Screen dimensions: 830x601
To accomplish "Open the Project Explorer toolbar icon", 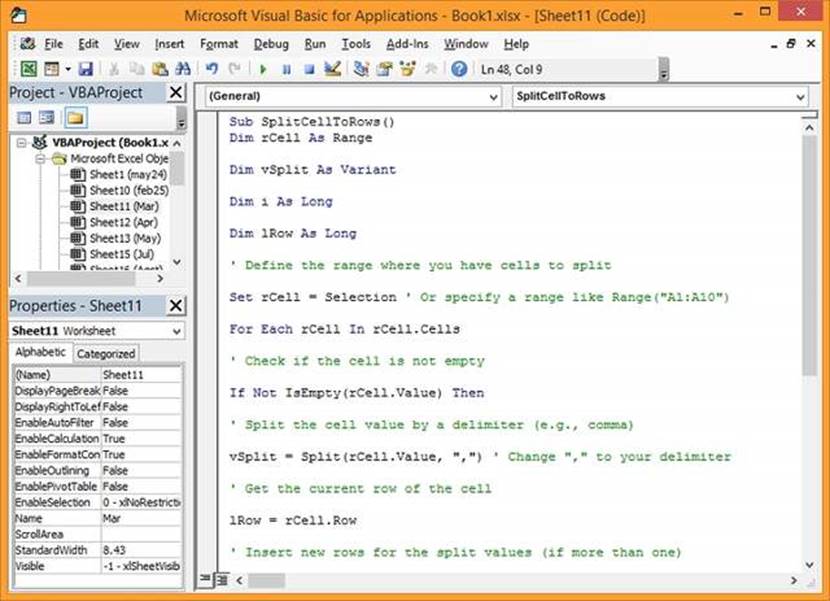I will (x=362, y=69).
